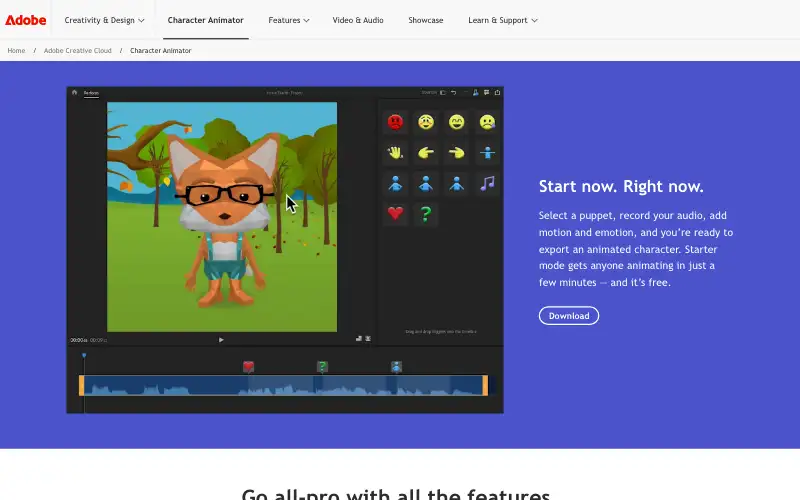Viewport: 800px width, 500px height.
Task: Click Character Animator breadcrumb text
Action: [161, 51]
